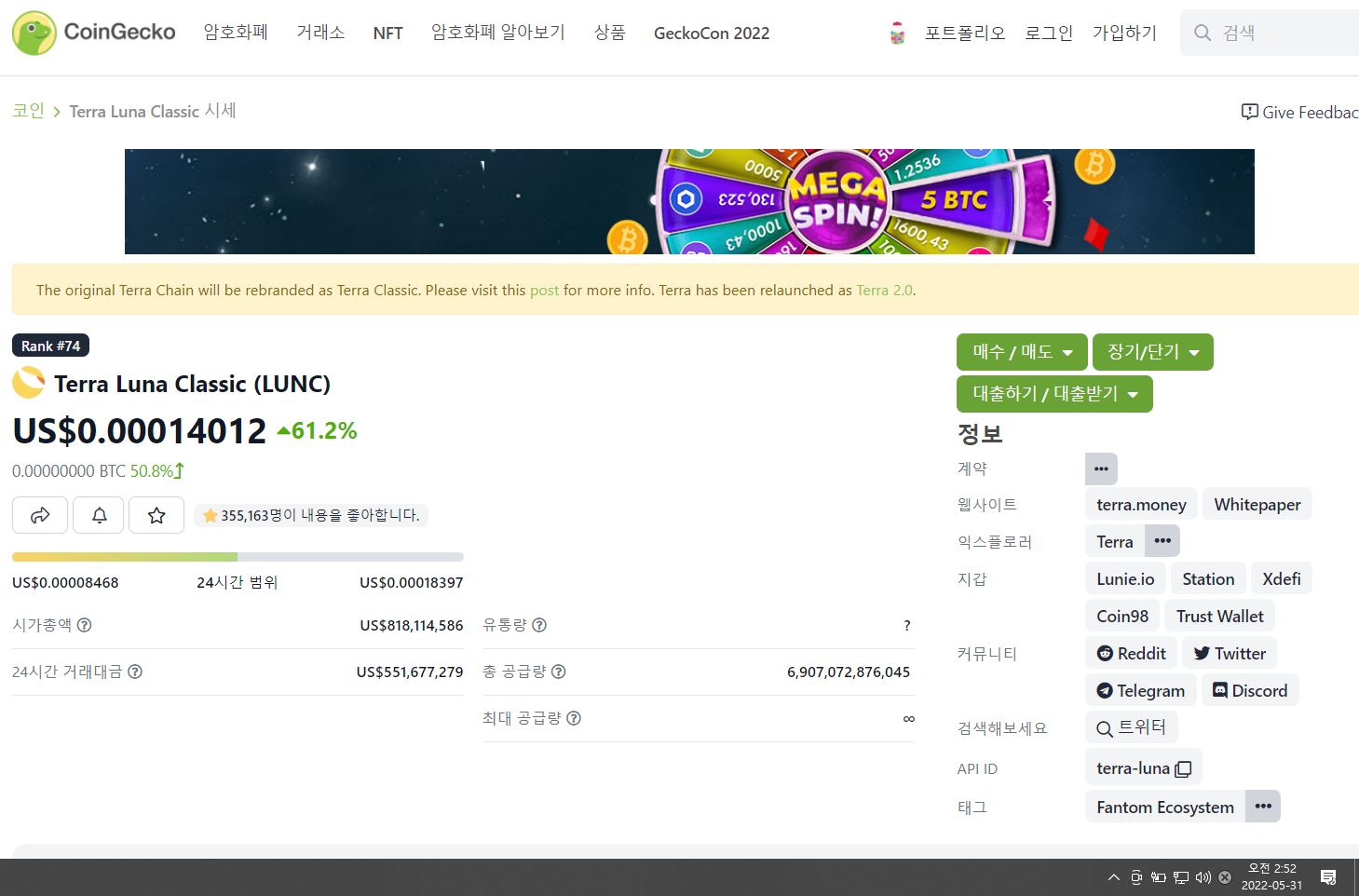Open Terra explorer link
Screen dimensions: 1359x896
coord(1115,541)
